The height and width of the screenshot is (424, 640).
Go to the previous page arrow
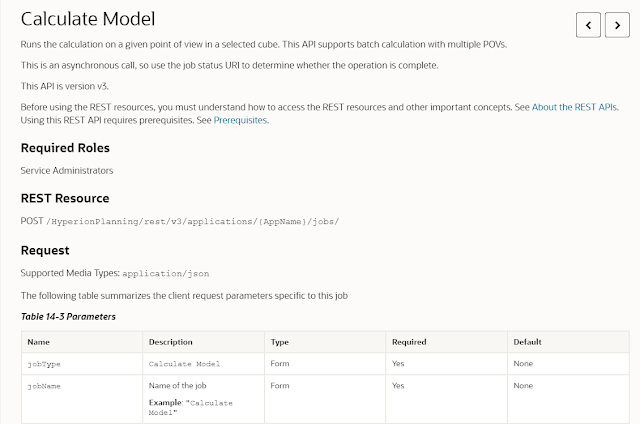pyautogui.click(x=589, y=23)
